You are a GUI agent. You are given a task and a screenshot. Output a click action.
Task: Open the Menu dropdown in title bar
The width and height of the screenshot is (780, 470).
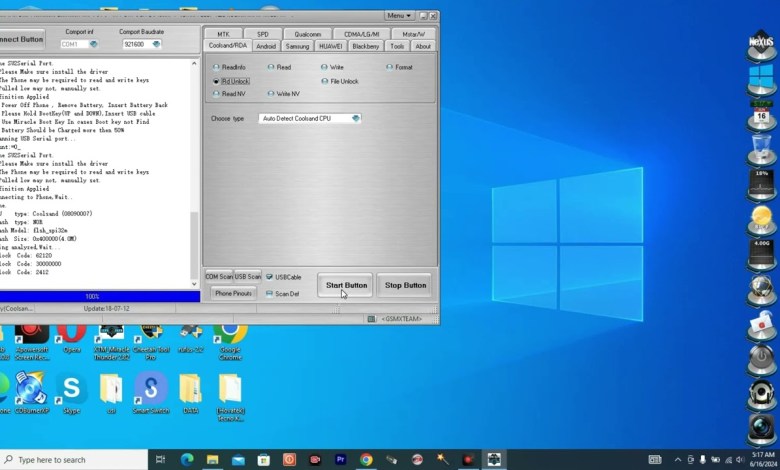tap(399, 16)
